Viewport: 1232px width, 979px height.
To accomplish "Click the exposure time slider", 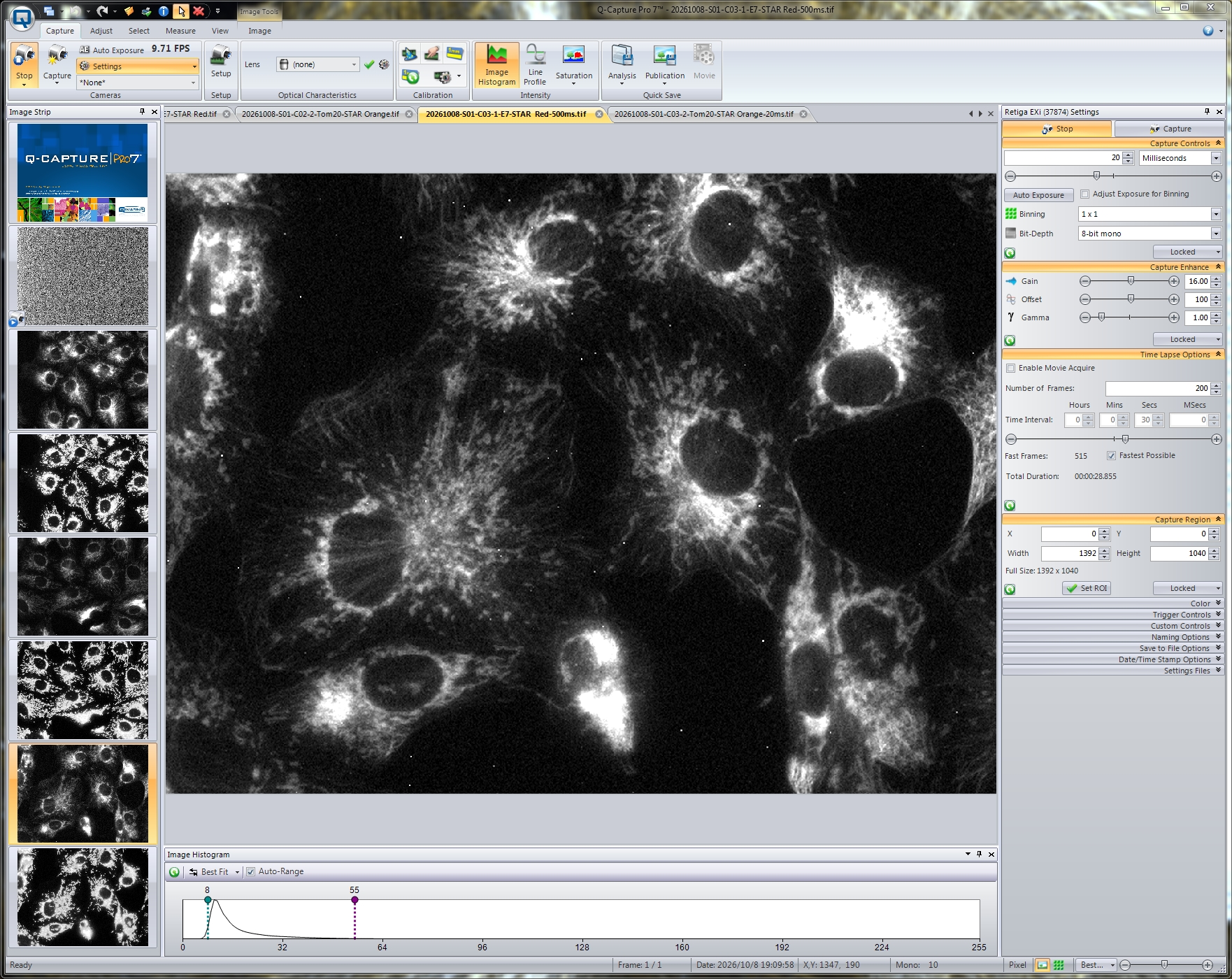I will pos(1096,176).
